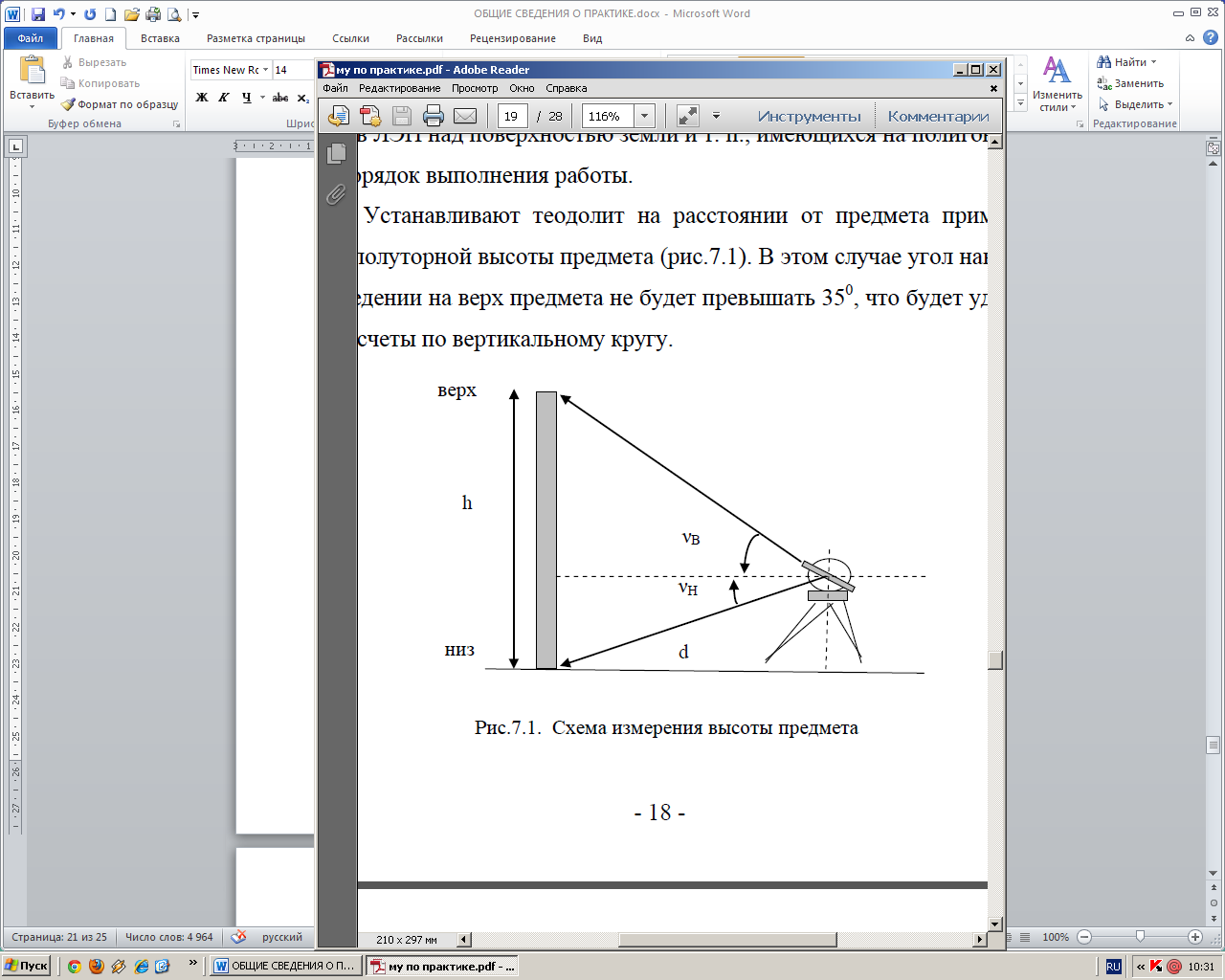Open the Буфер обмена dialog launcher
The image size is (1225, 980).
click(x=176, y=124)
